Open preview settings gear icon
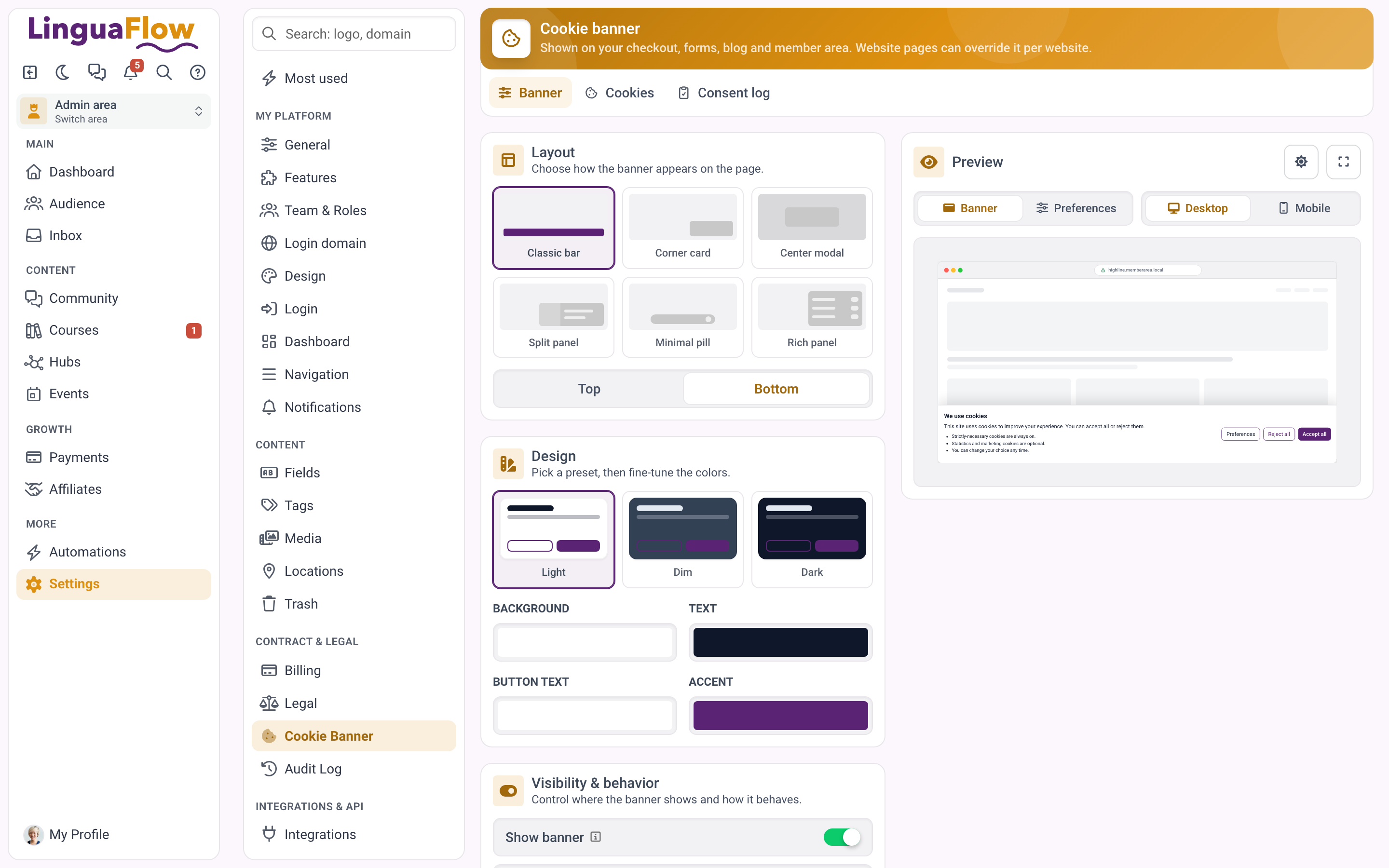This screenshot has width=1389, height=868. (1301, 162)
